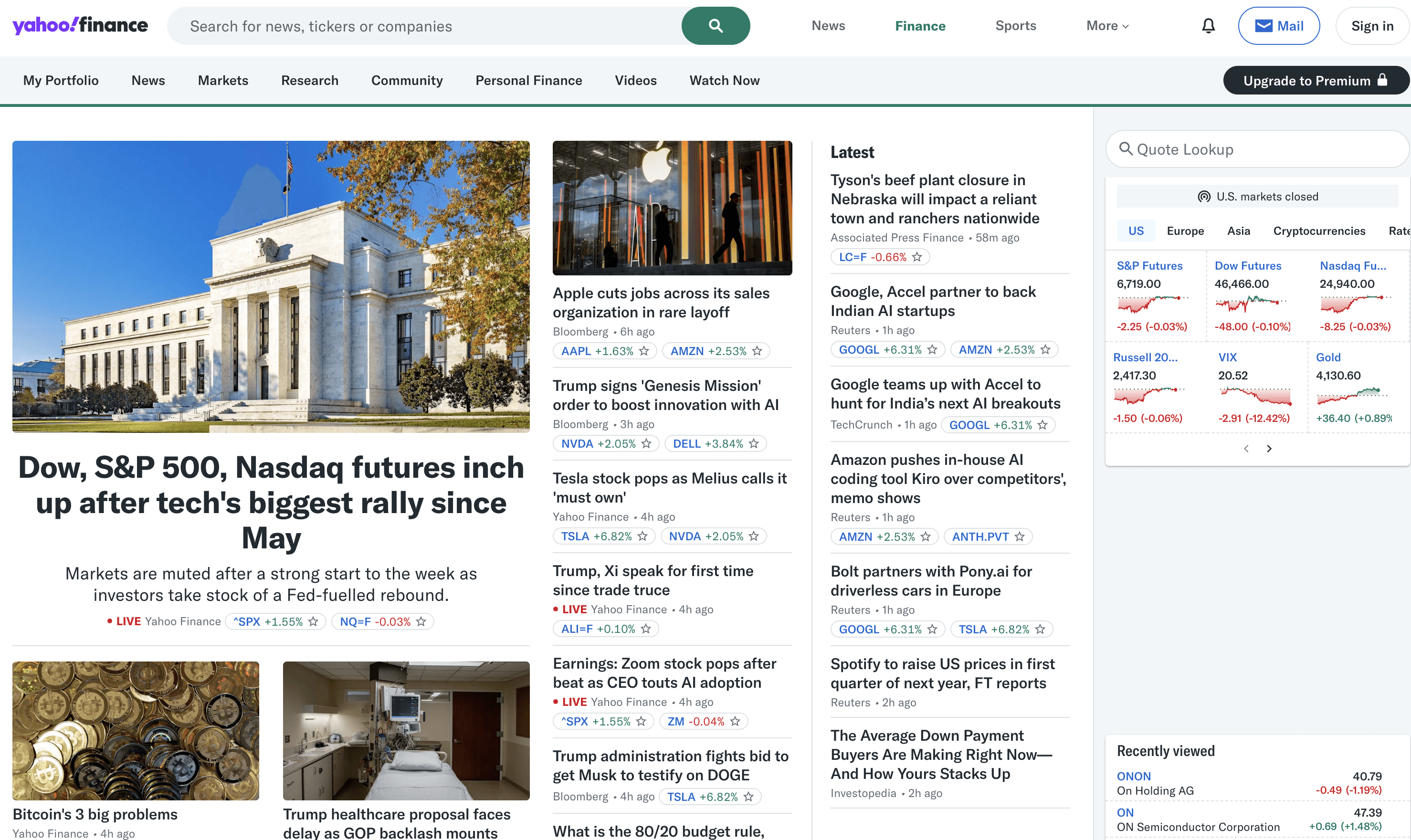Viewport: 1411px width, 840px height.
Task: Add LC=F to watchlist via star
Action: (917, 257)
